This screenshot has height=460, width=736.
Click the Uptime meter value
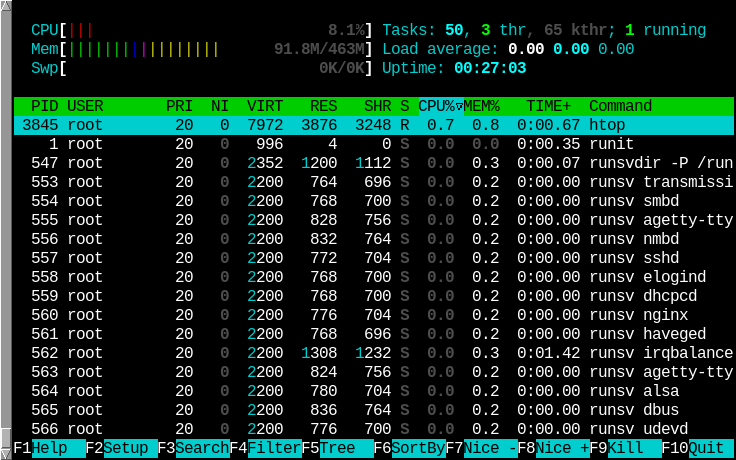pos(490,68)
